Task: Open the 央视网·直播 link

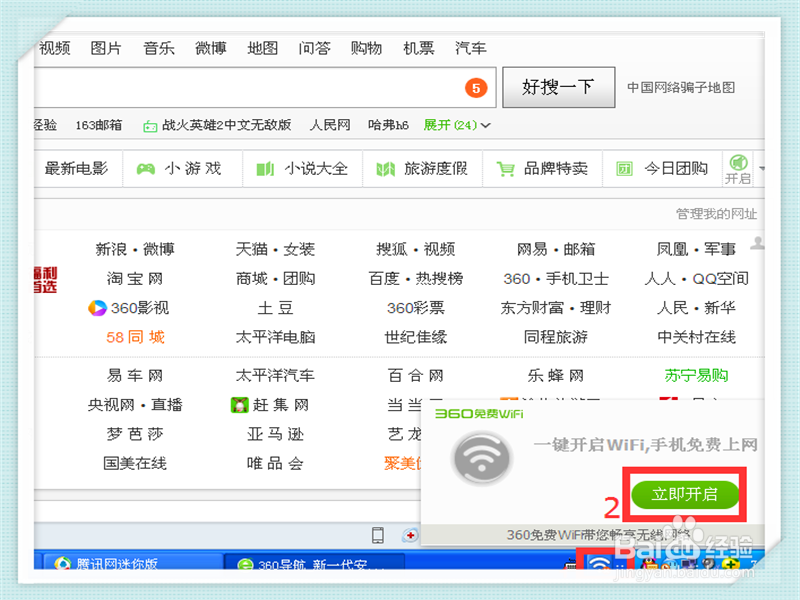Action: point(135,405)
